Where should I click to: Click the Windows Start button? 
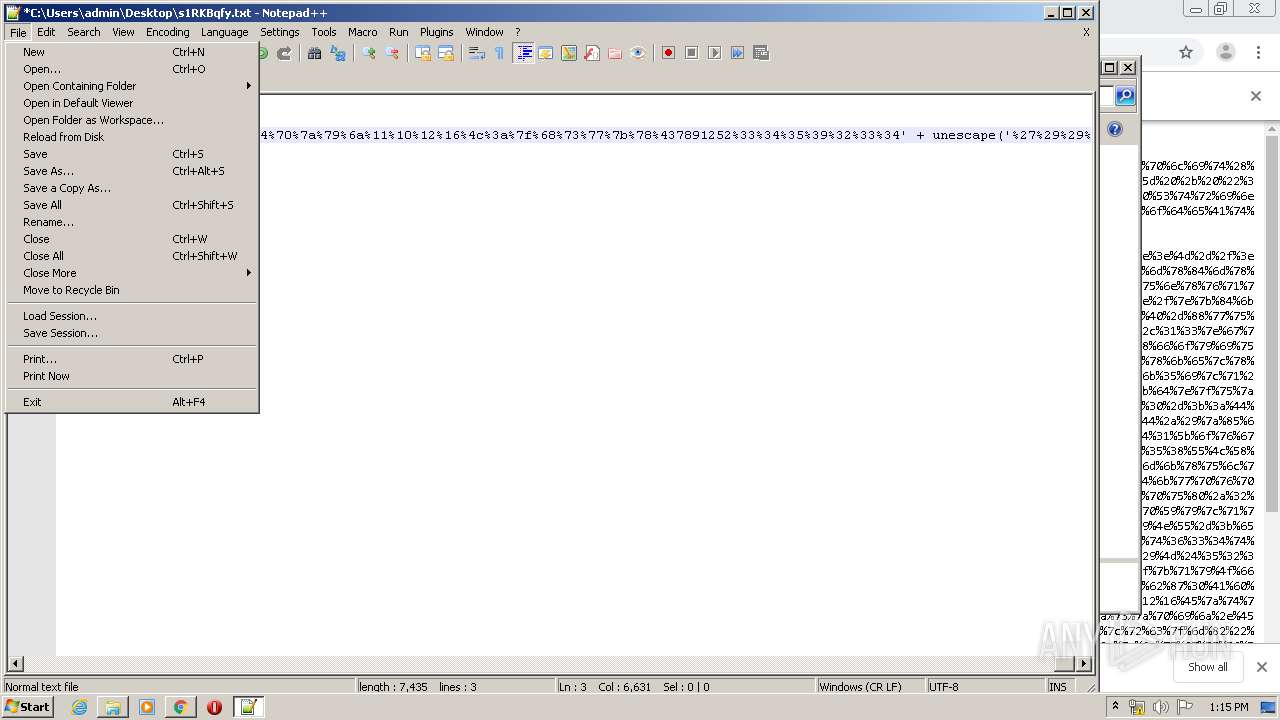pyautogui.click(x=27, y=707)
